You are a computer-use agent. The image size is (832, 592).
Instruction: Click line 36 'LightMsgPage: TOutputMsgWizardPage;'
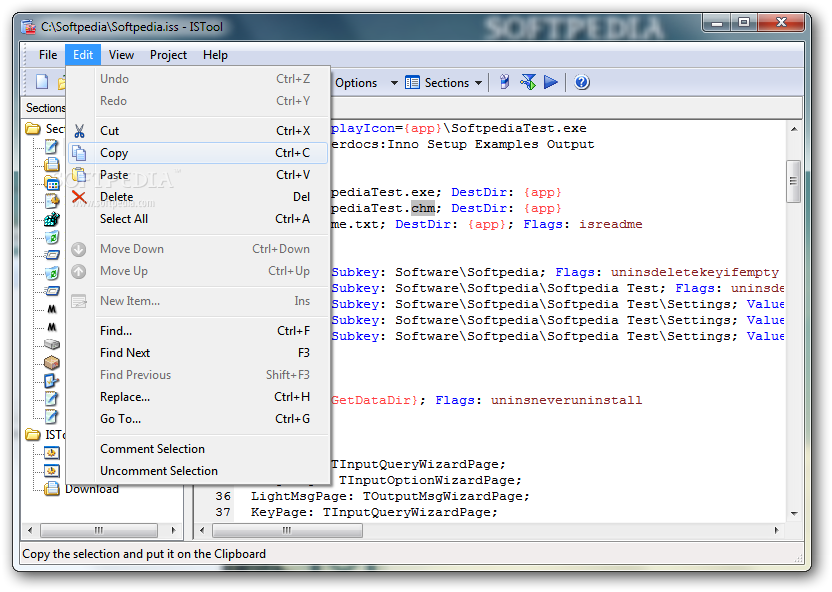[x=390, y=497]
